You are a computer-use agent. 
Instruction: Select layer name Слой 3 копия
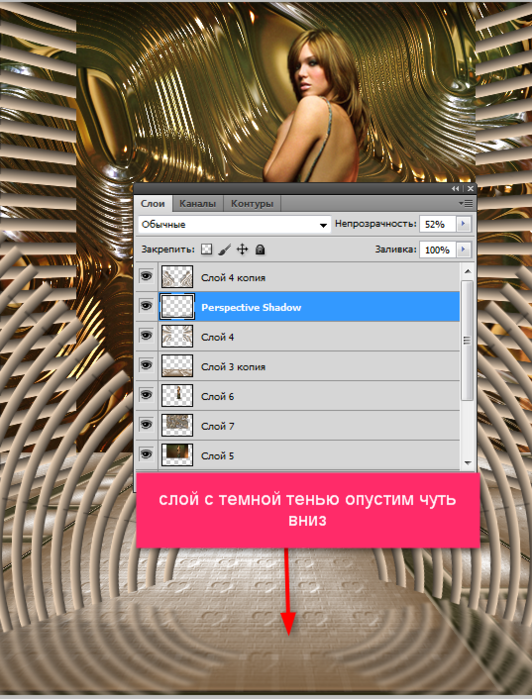click(233, 367)
